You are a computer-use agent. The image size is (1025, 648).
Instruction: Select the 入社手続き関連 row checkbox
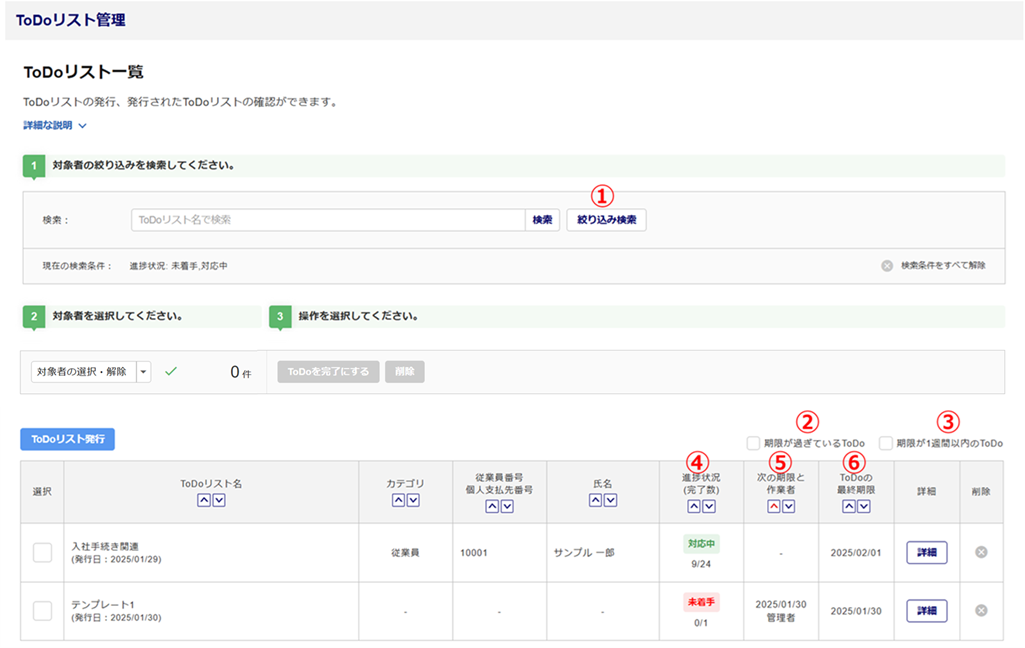[x=42, y=552]
